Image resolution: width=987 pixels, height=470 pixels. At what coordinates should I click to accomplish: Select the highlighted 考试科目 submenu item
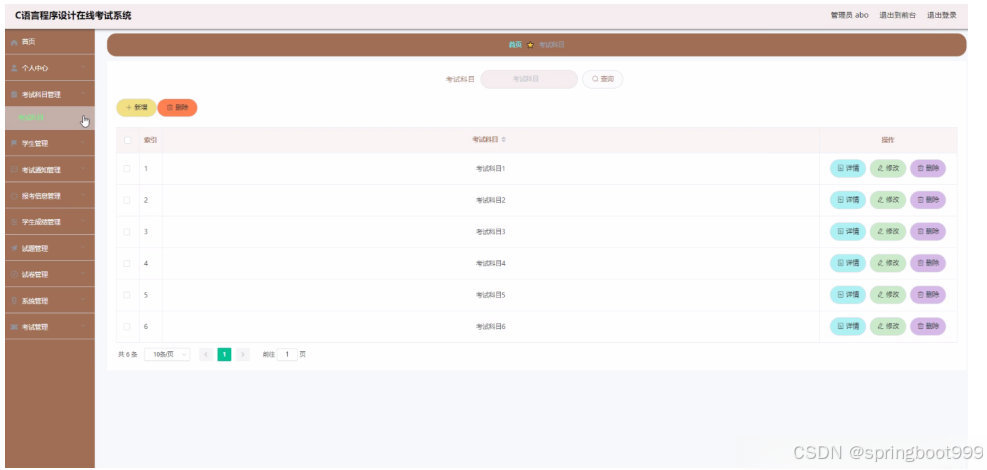coord(50,118)
